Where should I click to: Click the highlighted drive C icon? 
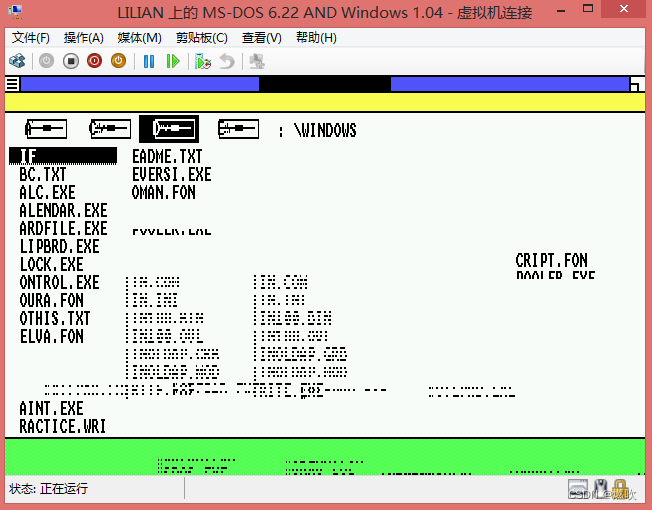pos(169,129)
